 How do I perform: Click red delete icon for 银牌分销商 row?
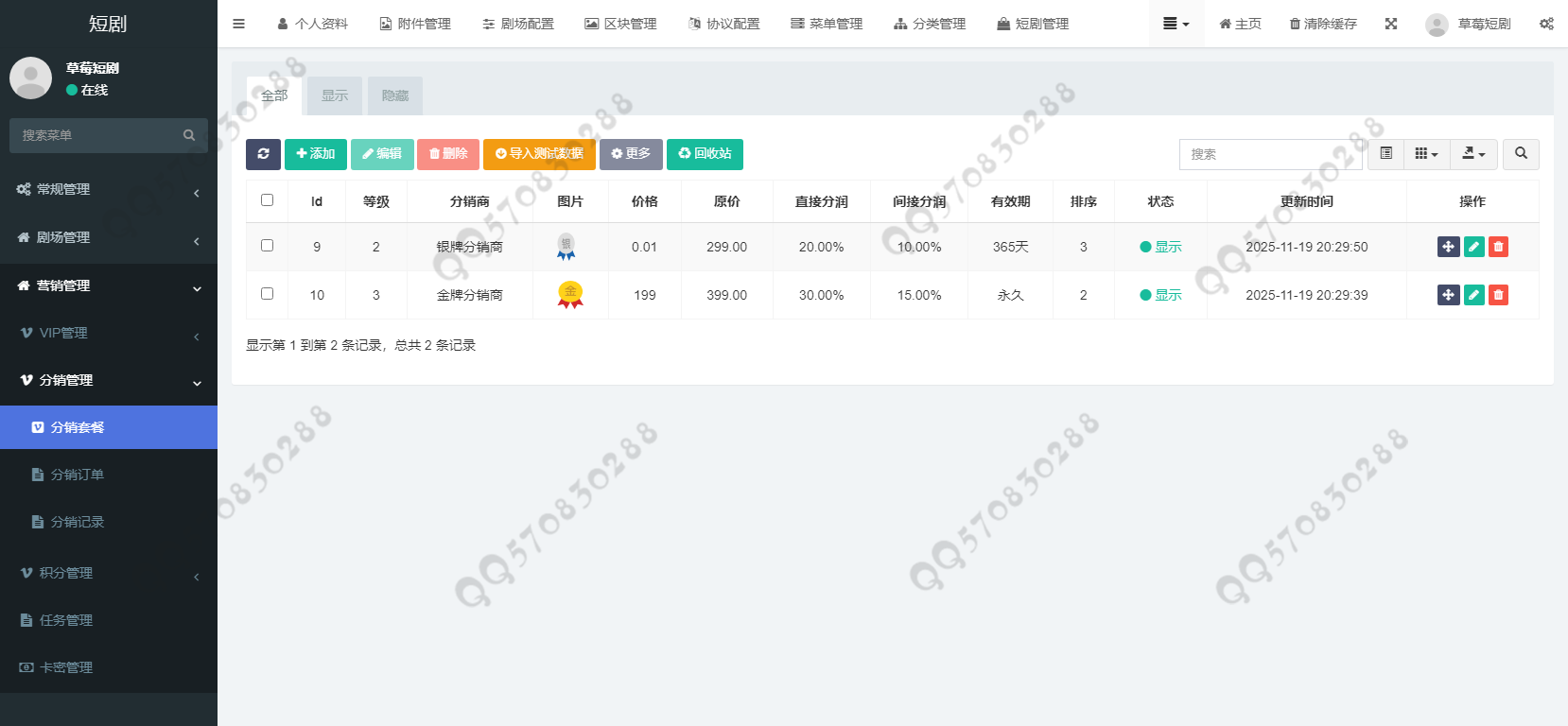coord(1498,247)
